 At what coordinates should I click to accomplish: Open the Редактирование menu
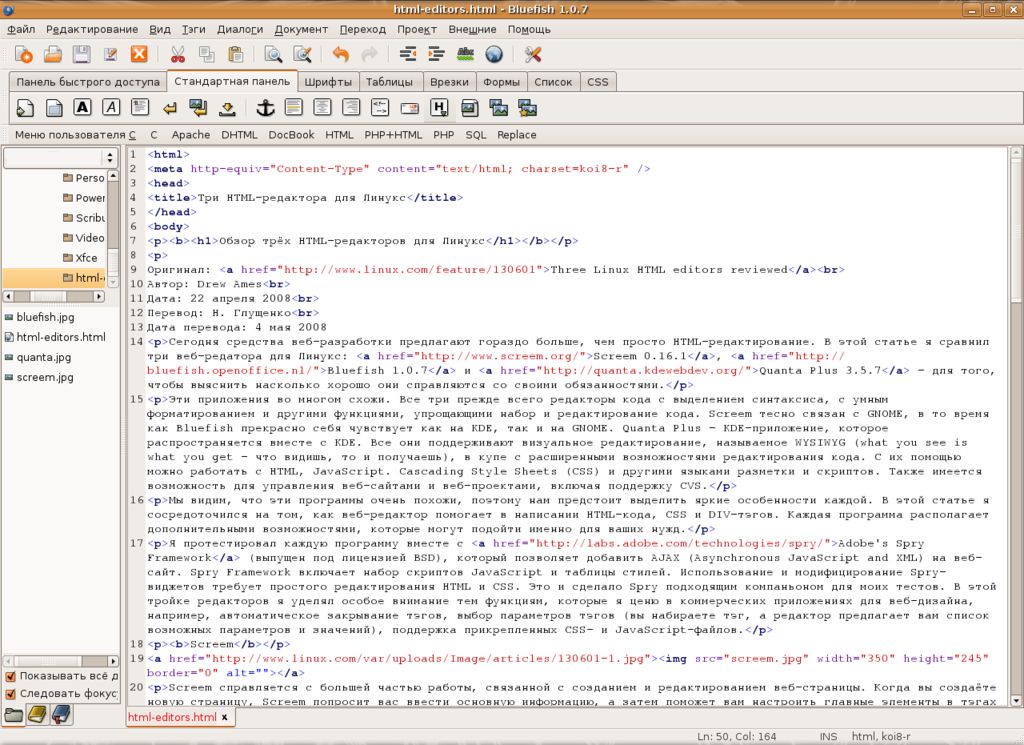pyautogui.click(x=92, y=29)
